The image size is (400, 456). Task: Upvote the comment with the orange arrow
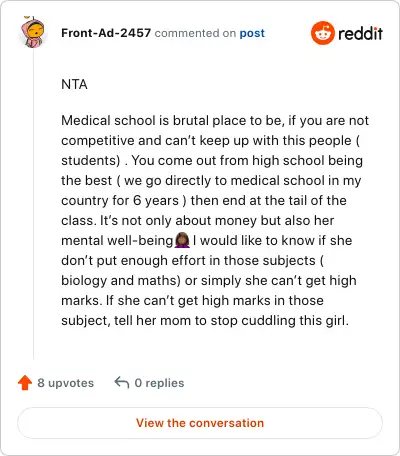click(25, 383)
